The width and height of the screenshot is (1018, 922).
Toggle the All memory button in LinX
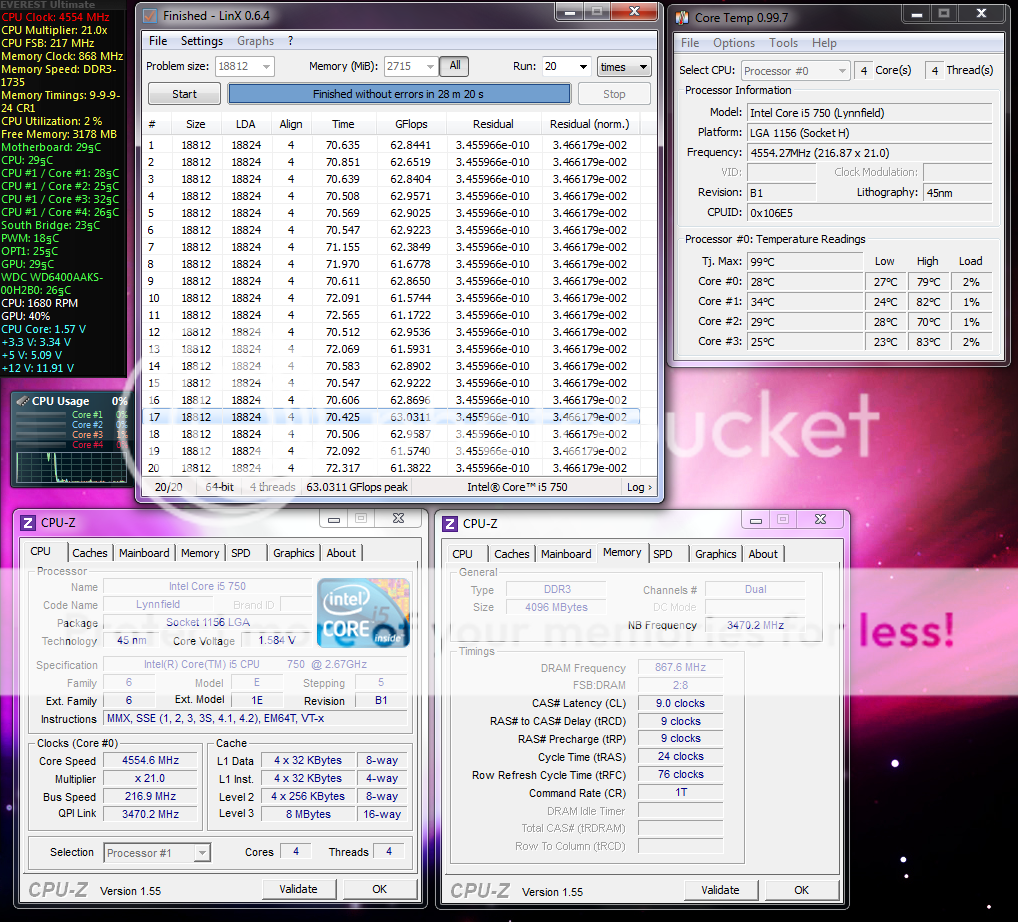click(454, 66)
